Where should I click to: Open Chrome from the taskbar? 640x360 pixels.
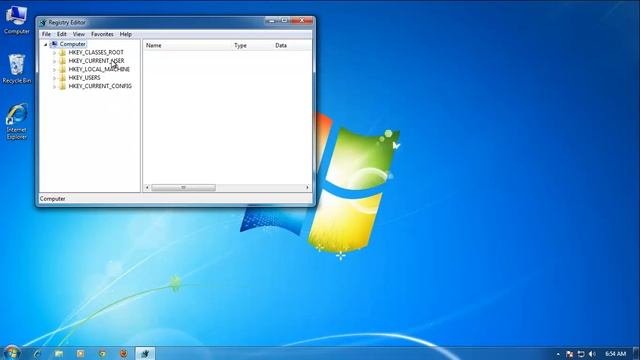point(102,353)
